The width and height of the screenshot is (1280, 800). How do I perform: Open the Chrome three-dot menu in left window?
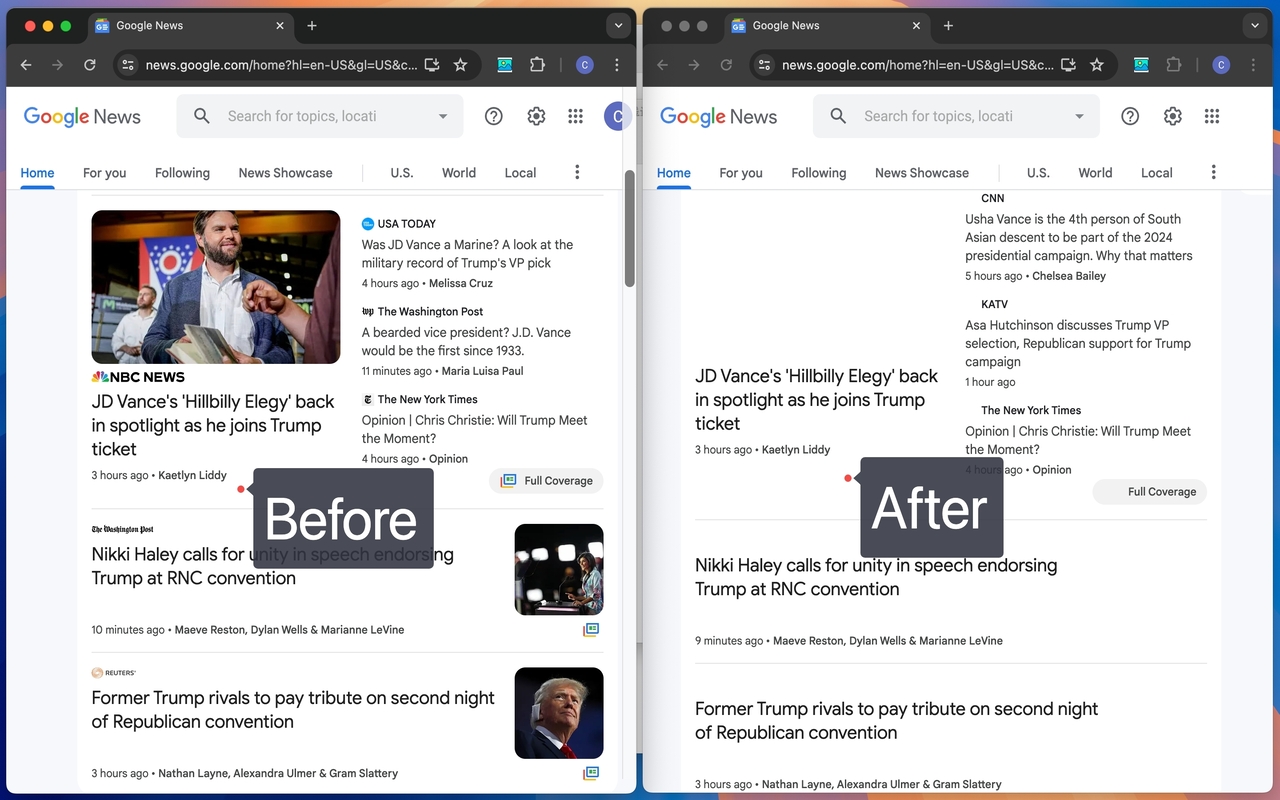click(x=617, y=65)
